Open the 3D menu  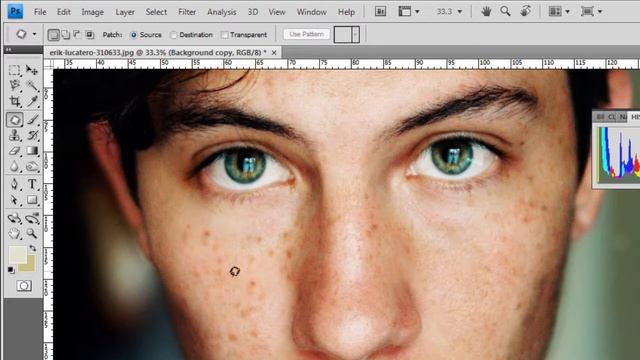253,12
